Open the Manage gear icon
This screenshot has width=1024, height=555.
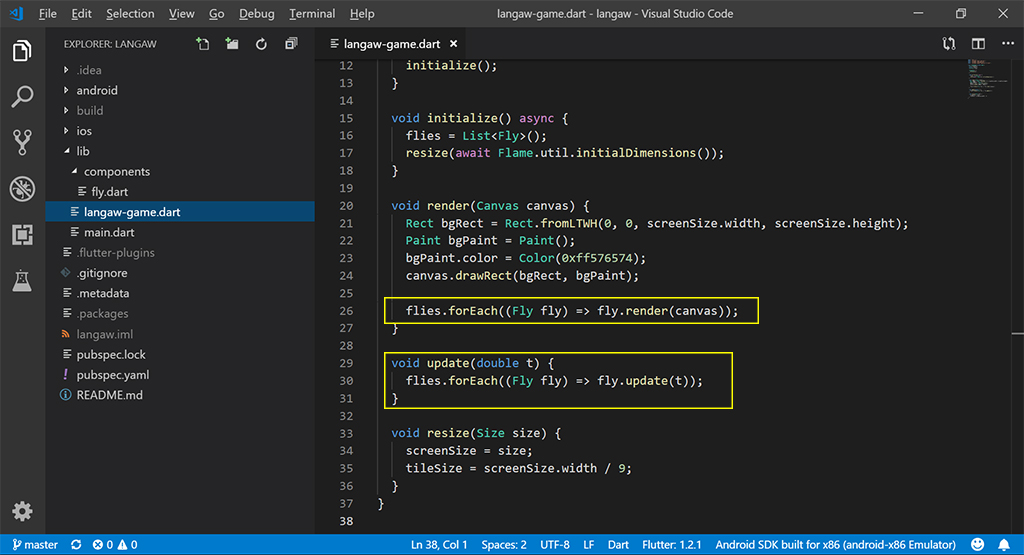(x=22, y=511)
